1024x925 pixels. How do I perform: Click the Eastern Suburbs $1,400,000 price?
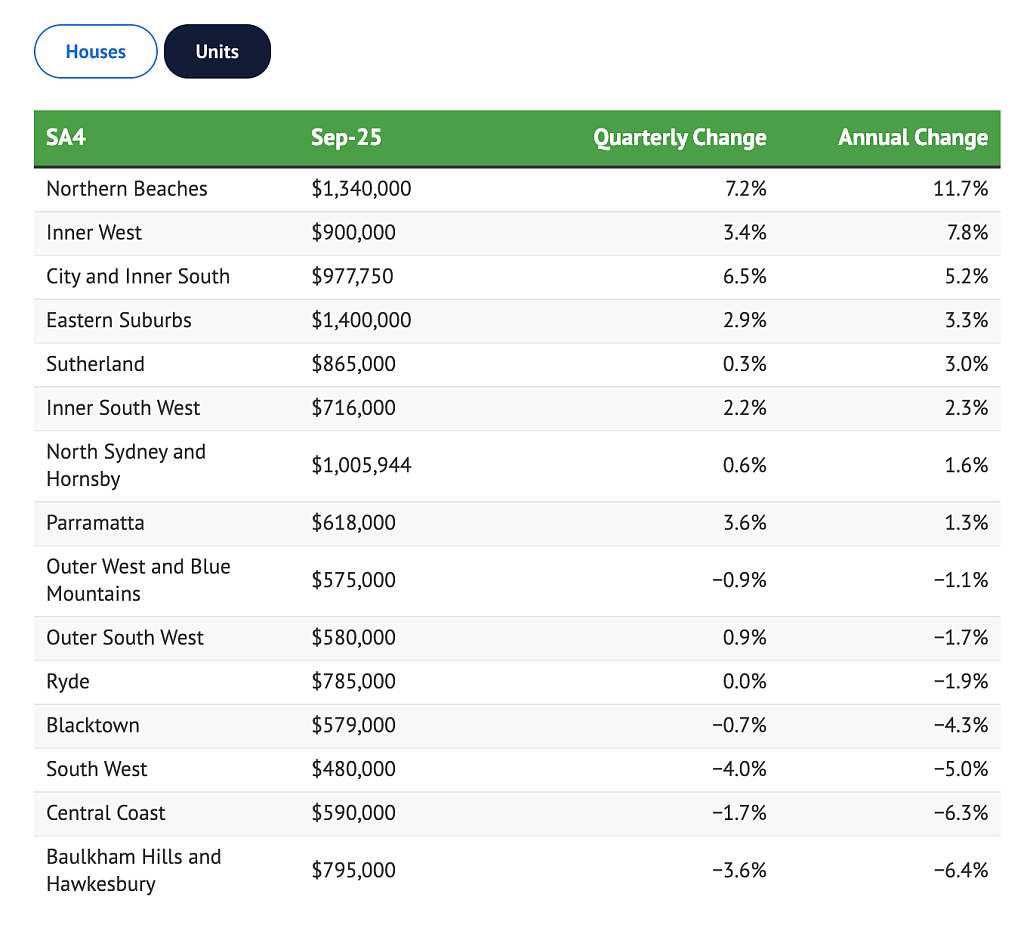coord(361,320)
